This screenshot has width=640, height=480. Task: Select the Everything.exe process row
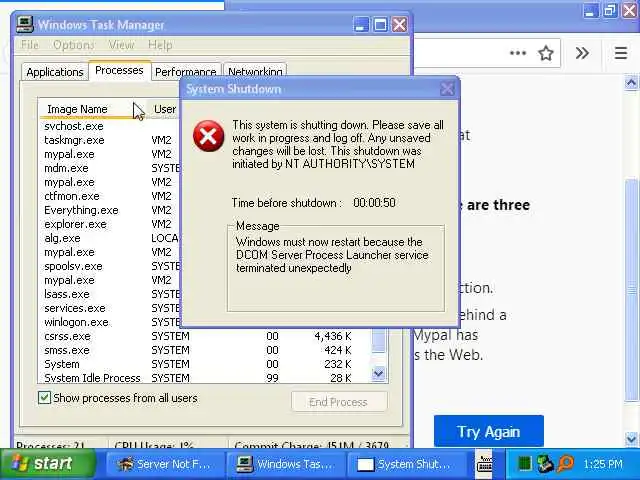click(x=109, y=210)
